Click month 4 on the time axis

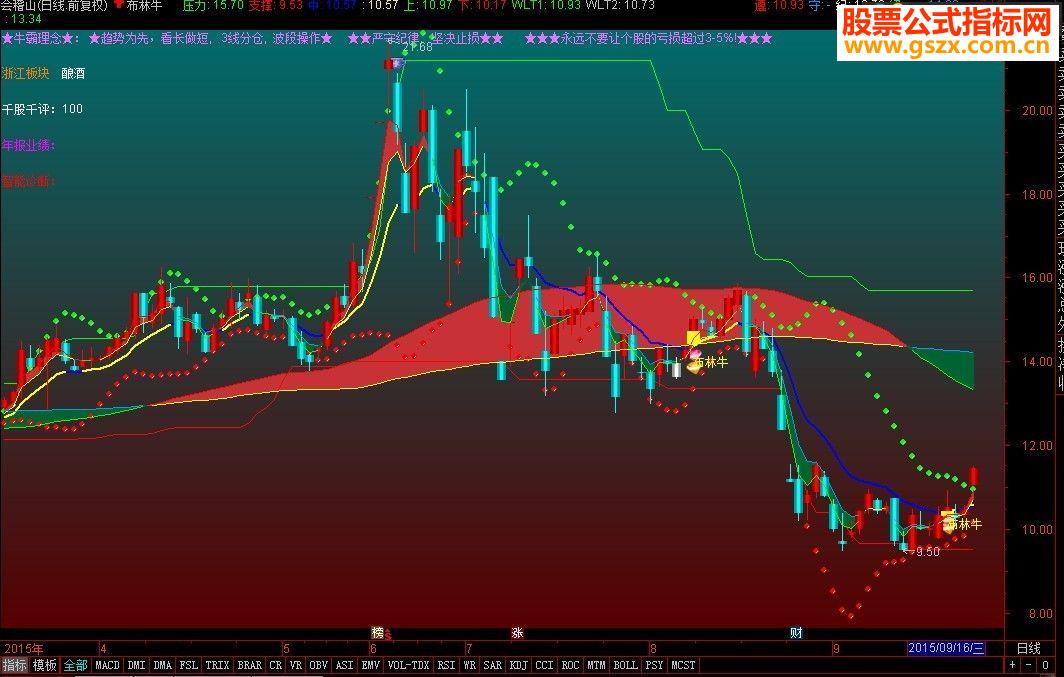point(104,648)
